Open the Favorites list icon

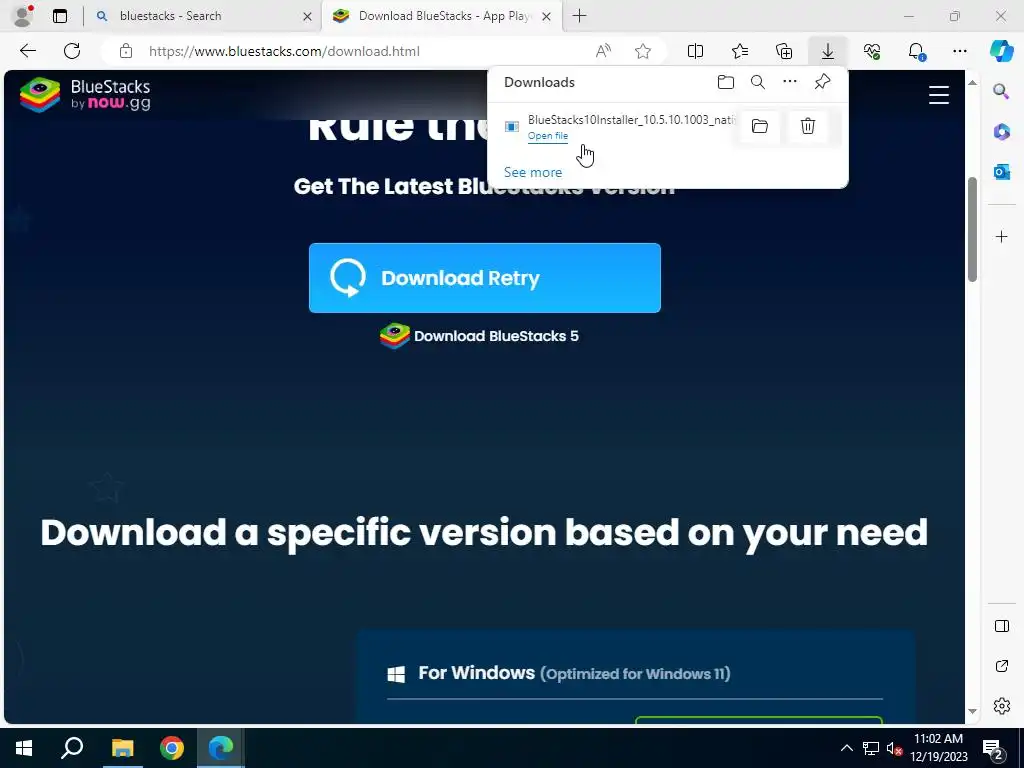point(740,51)
